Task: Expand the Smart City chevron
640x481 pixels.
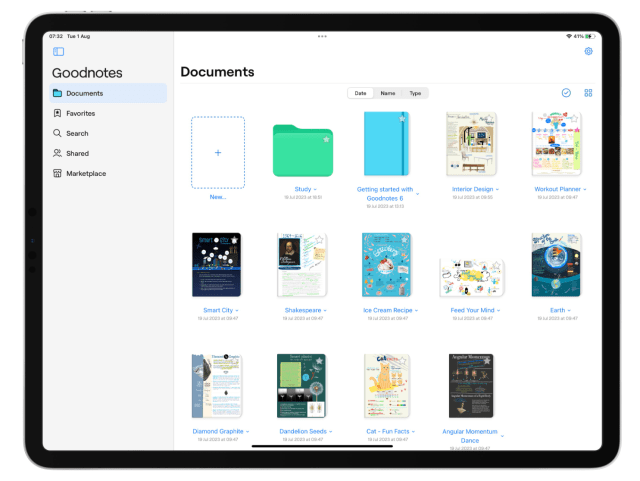Action: [237, 311]
